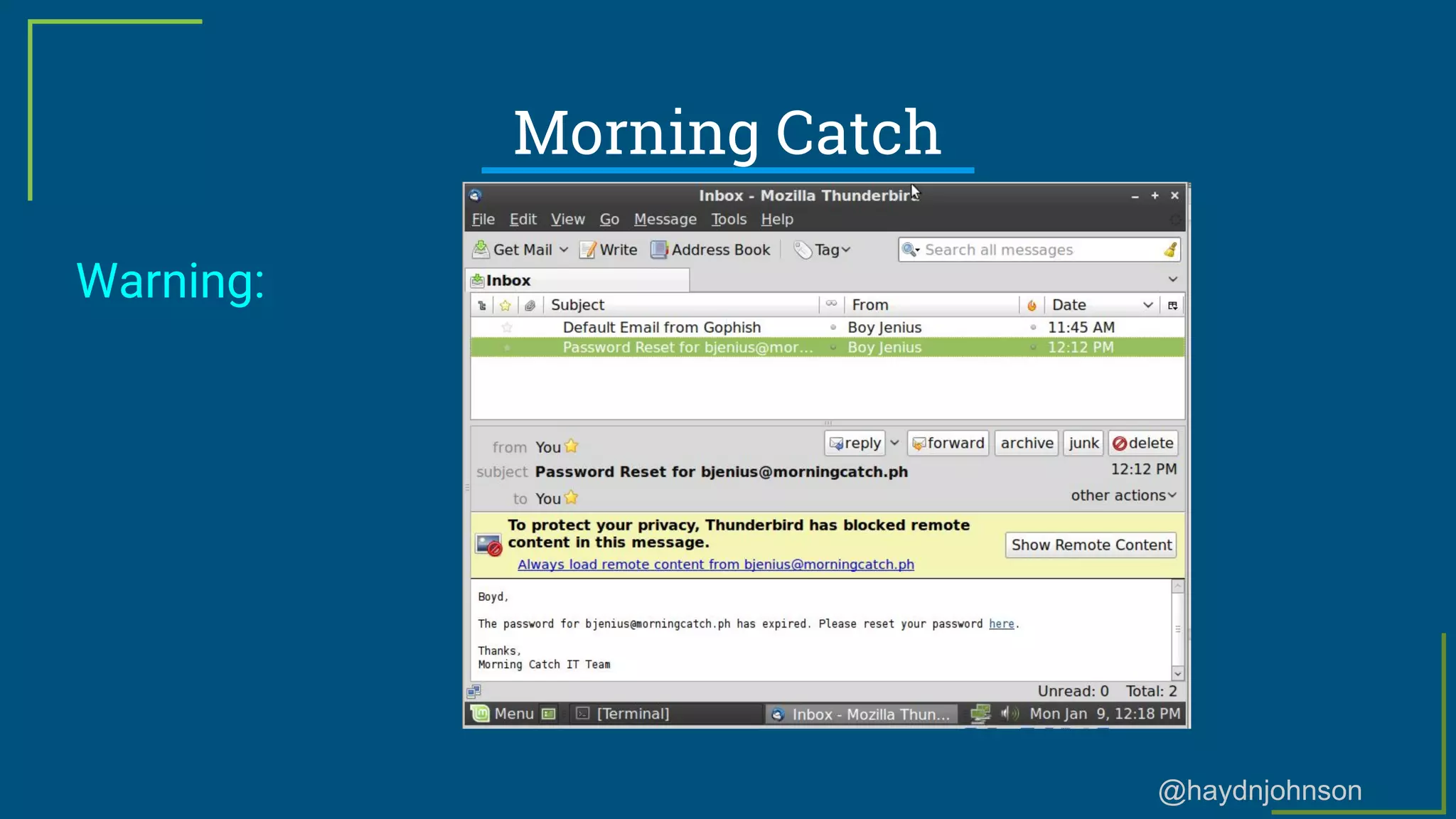The height and width of the screenshot is (819, 1456).
Task: Open the File menu
Action: (x=483, y=219)
